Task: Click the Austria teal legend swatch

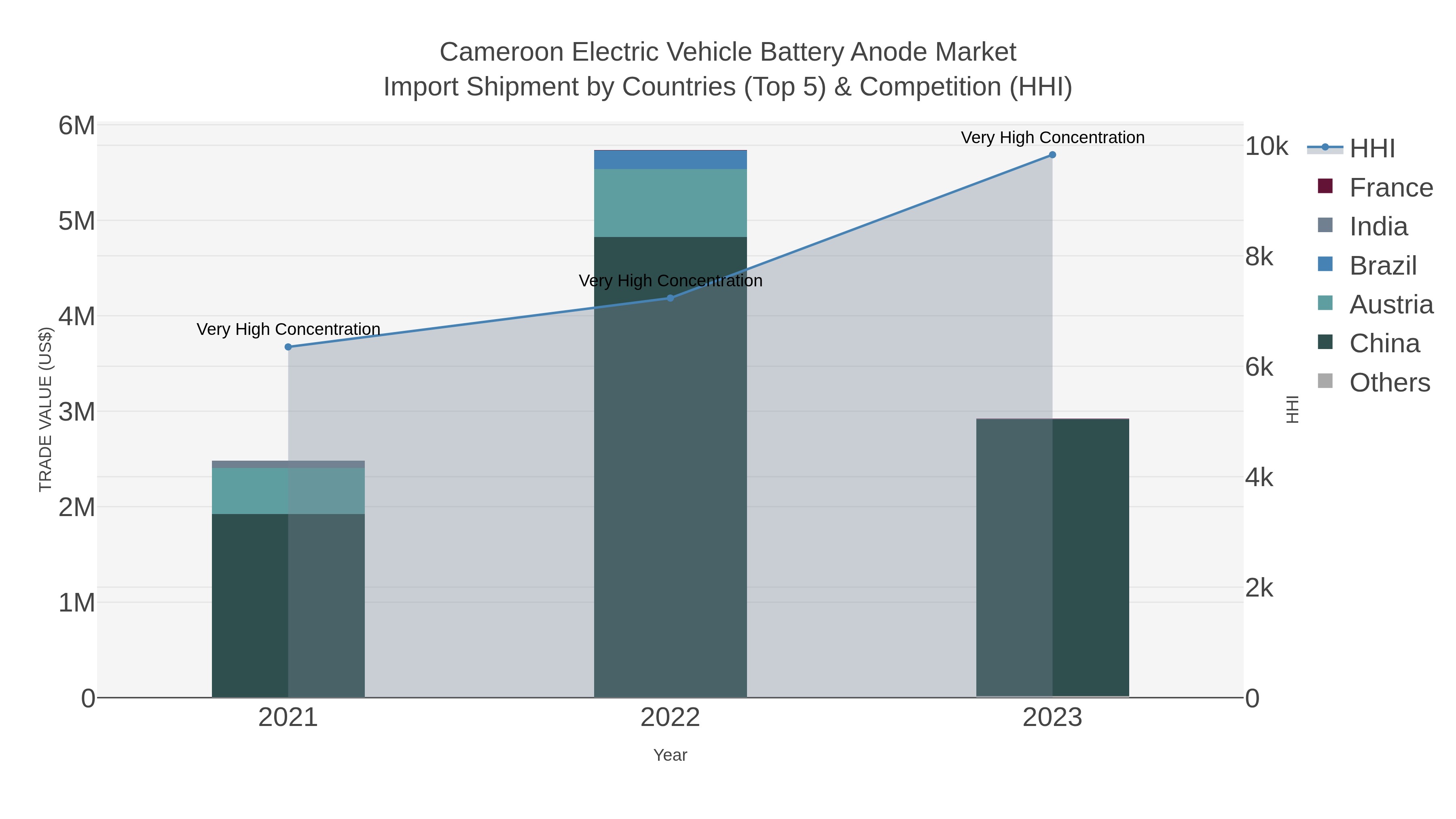Action: [x=1325, y=303]
